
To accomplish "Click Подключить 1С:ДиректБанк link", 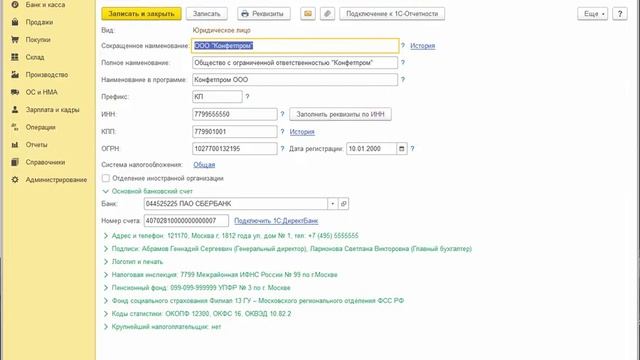I will tap(276, 221).
